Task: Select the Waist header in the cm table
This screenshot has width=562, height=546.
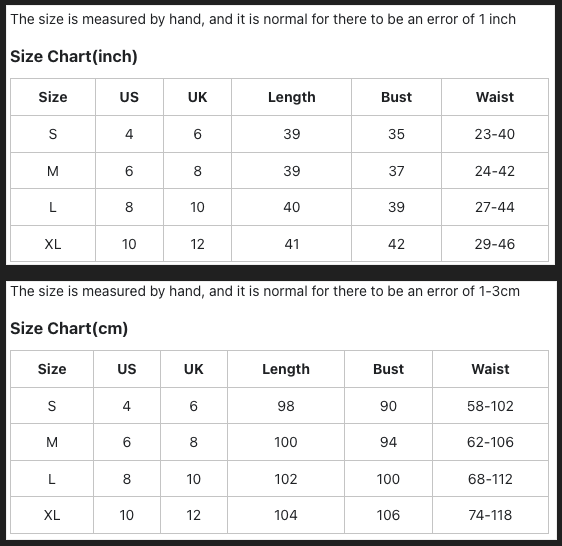Action: click(490, 369)
